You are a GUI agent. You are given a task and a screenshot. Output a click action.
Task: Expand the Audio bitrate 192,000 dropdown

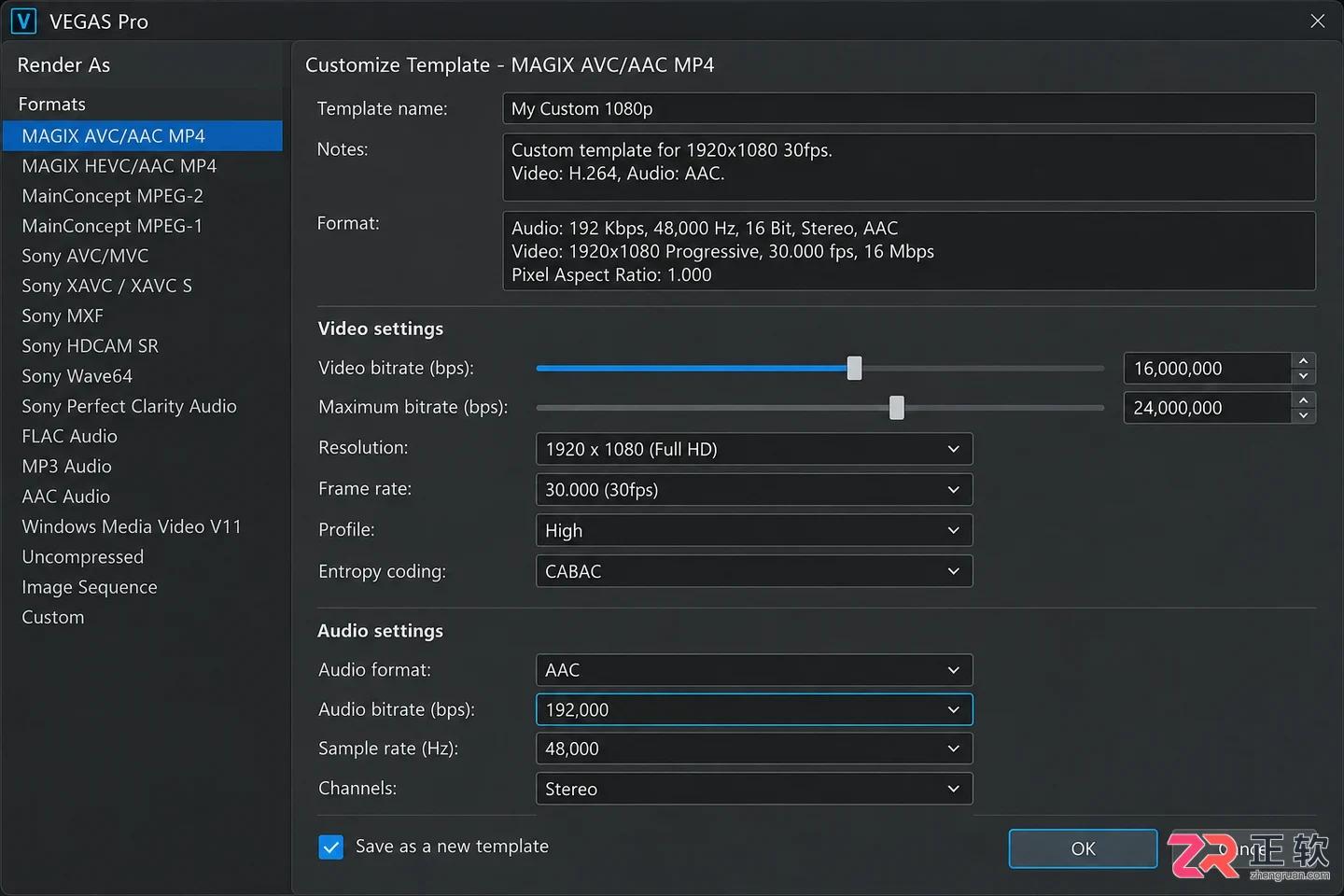(754, 709)
